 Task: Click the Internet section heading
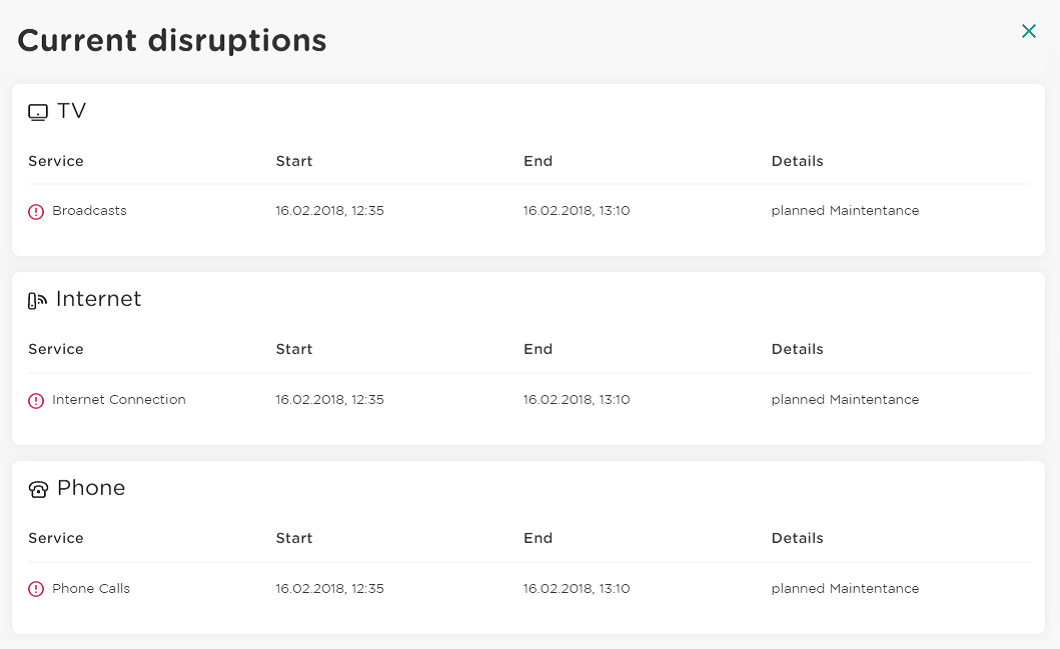pyautogui.click(x=99, y=299)
